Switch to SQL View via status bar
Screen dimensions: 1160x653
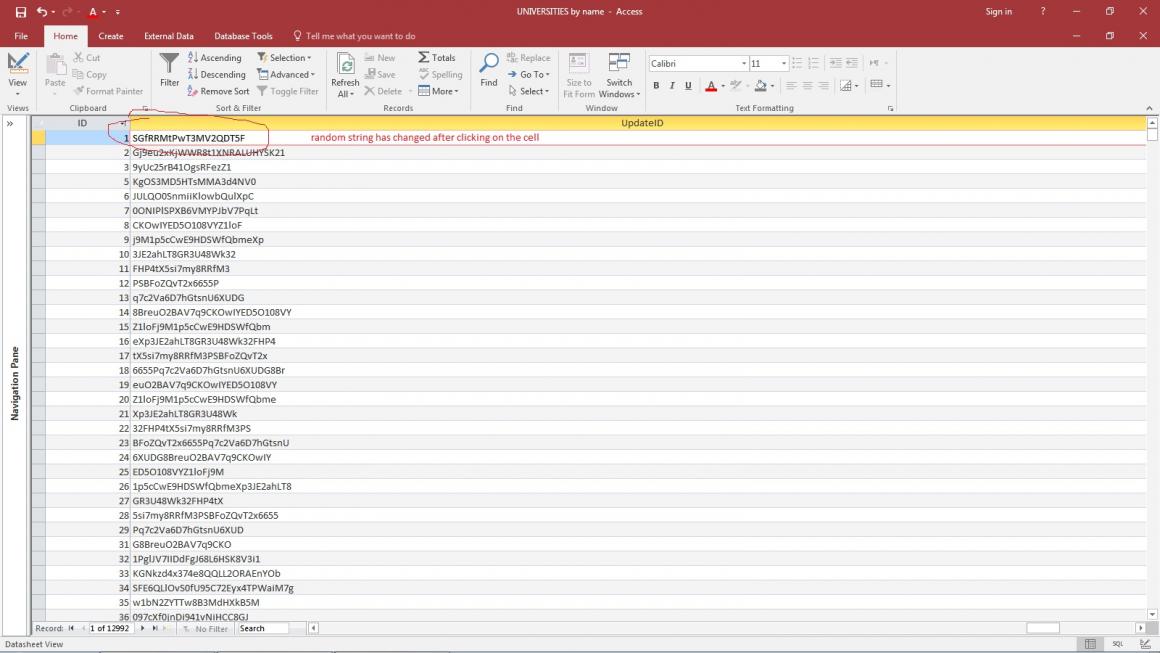click(x=1118, y=644)
